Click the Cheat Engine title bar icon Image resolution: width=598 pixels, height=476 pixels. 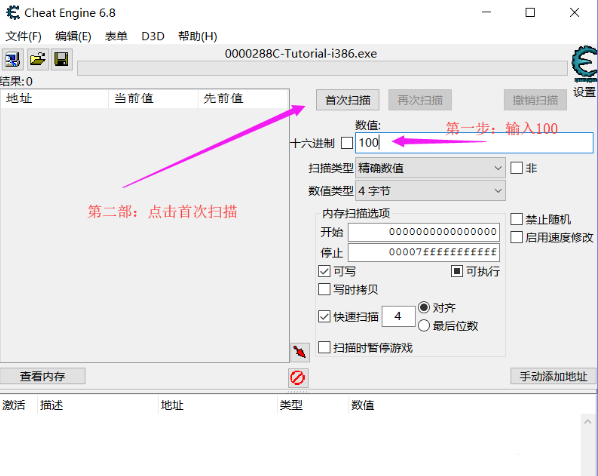pos(13,13)
